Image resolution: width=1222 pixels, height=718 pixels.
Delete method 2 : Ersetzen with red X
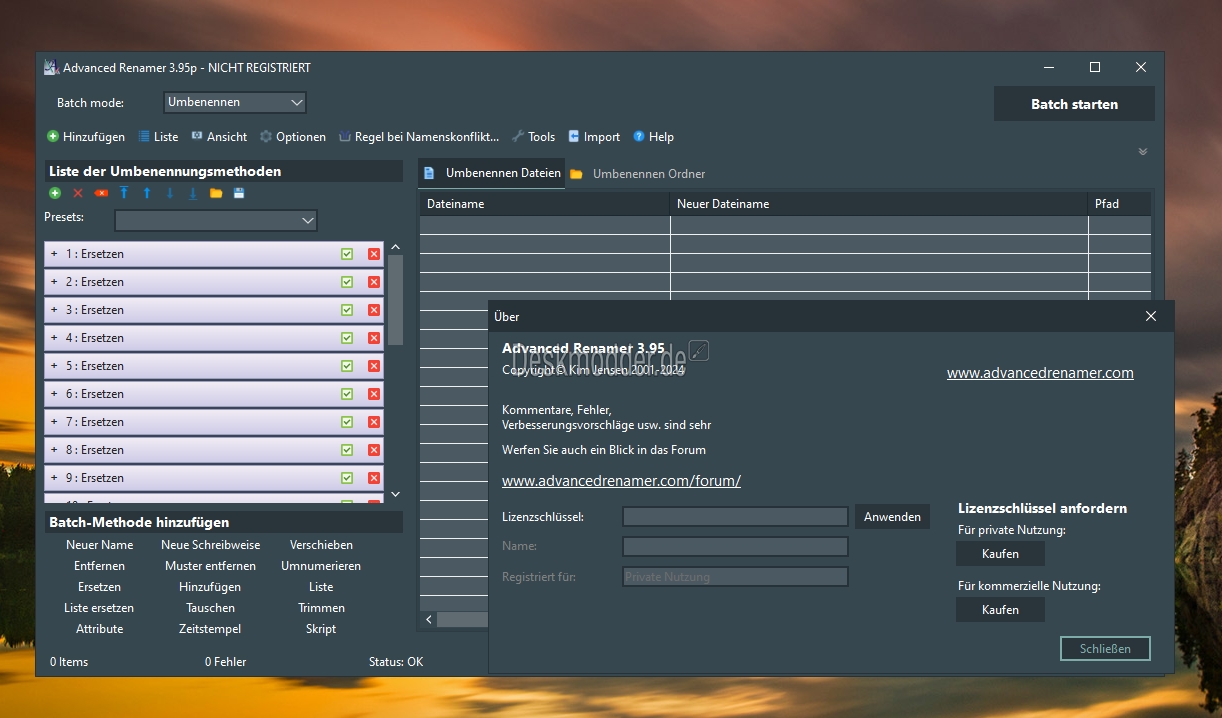[374, 282]
